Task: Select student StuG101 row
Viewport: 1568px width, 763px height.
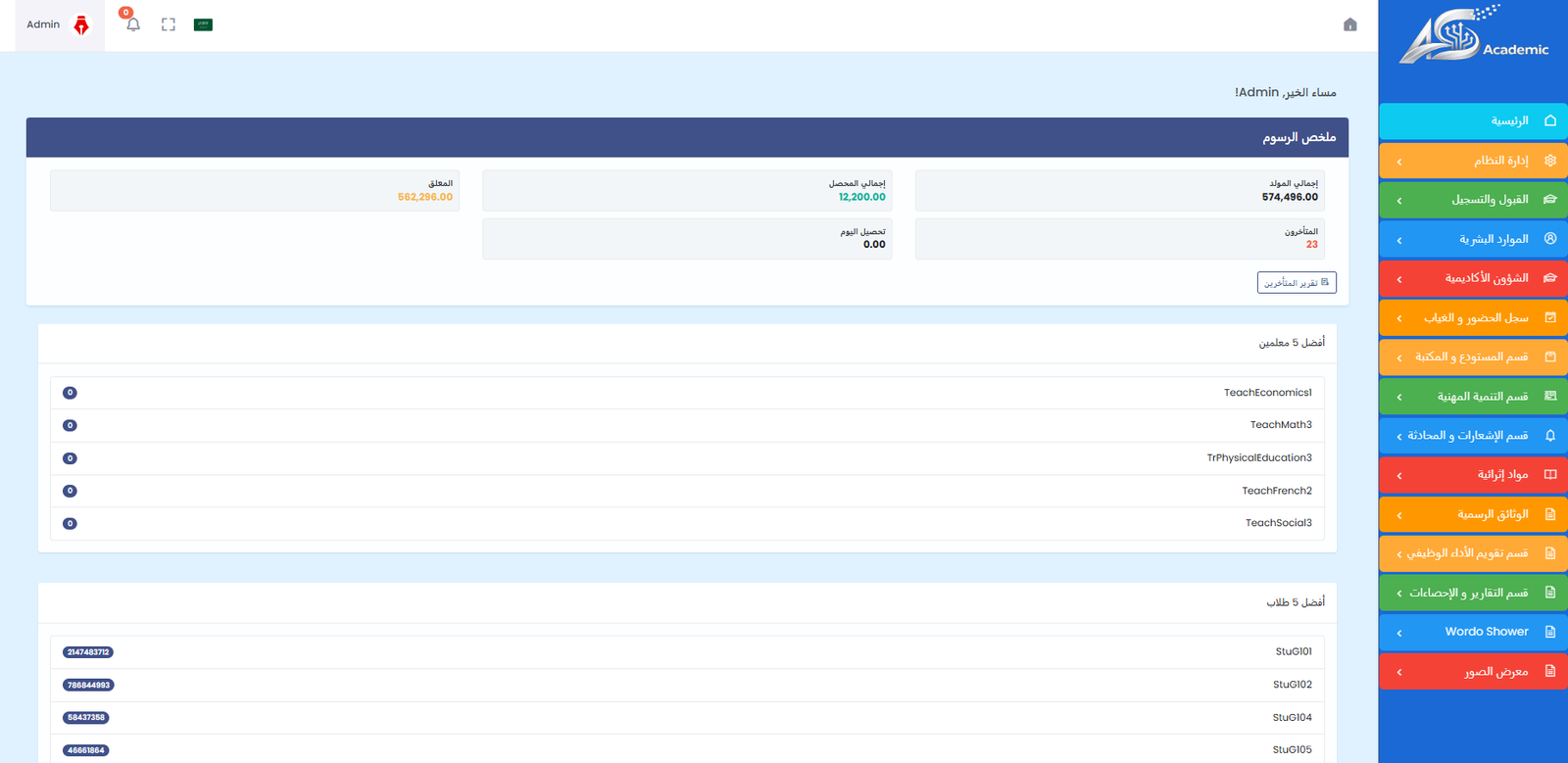Action: tap(687, 652)
